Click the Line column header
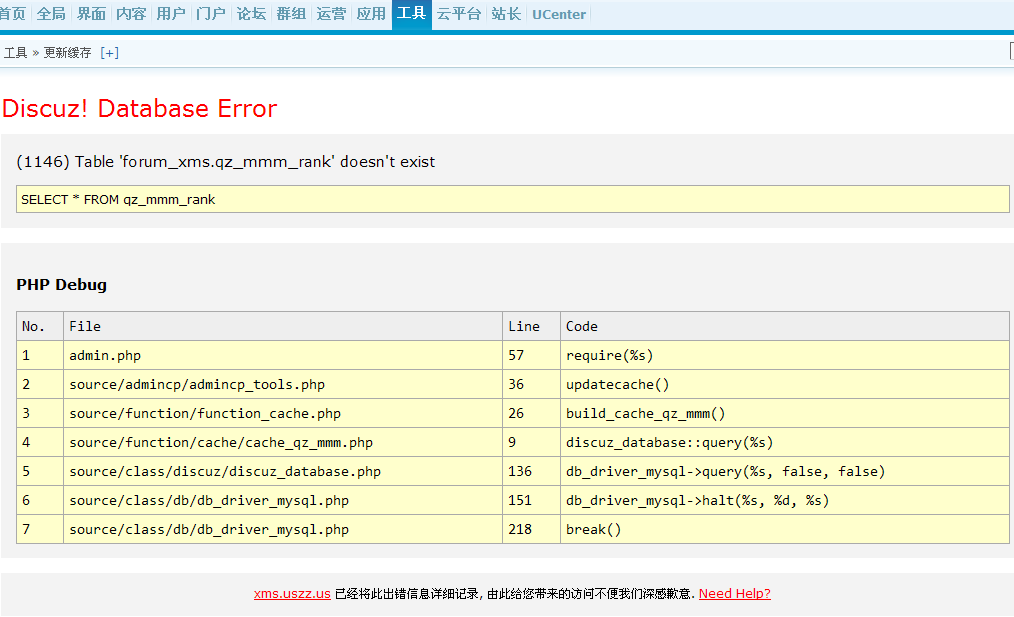1014x617 pixels. tap(531, 326)
